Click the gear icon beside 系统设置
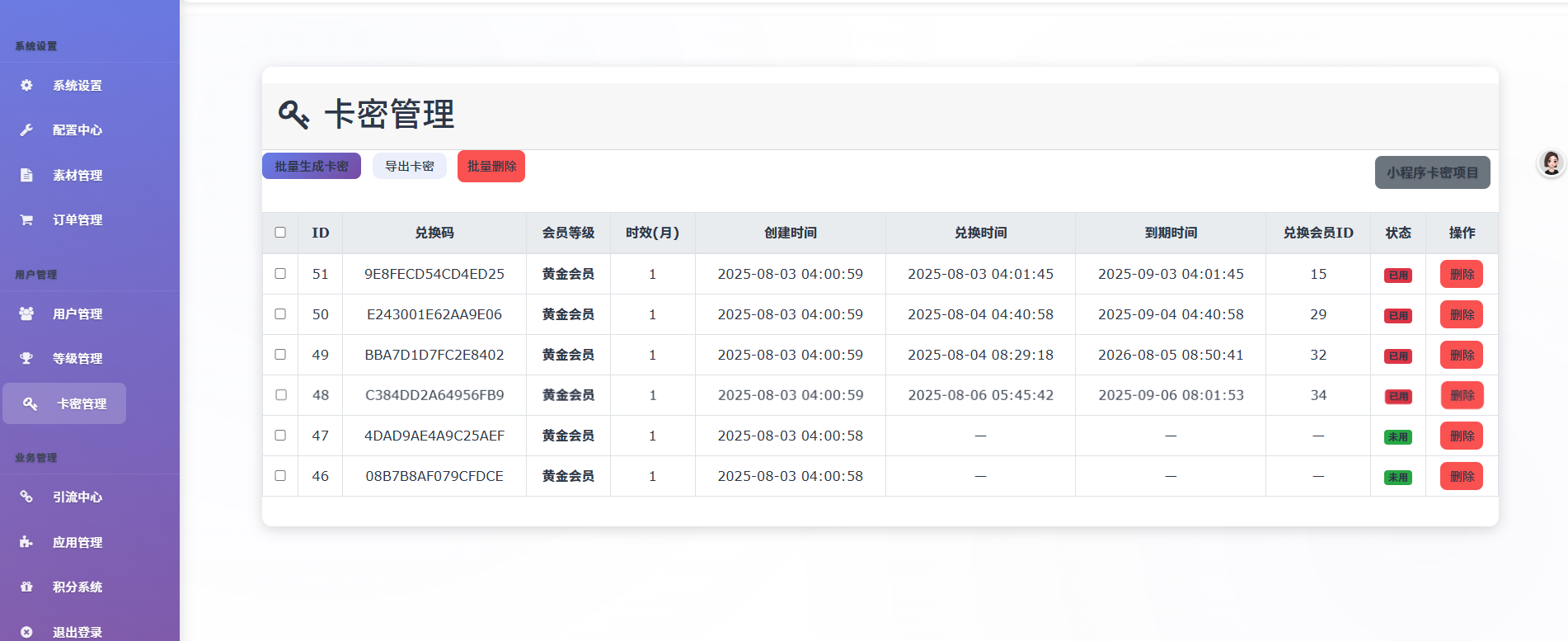 [x=26, y=85]
